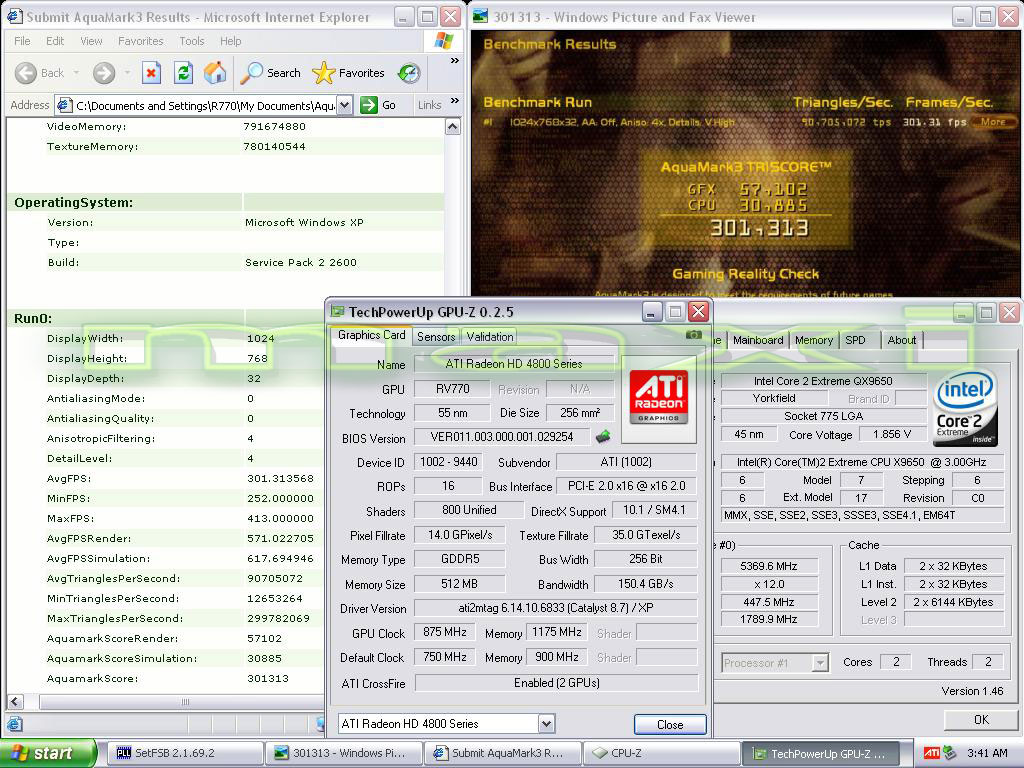Screen dimensions: 1024x768
Task: Switch to the About tab in CPU-Z
Action: click(x=901, y=340)
